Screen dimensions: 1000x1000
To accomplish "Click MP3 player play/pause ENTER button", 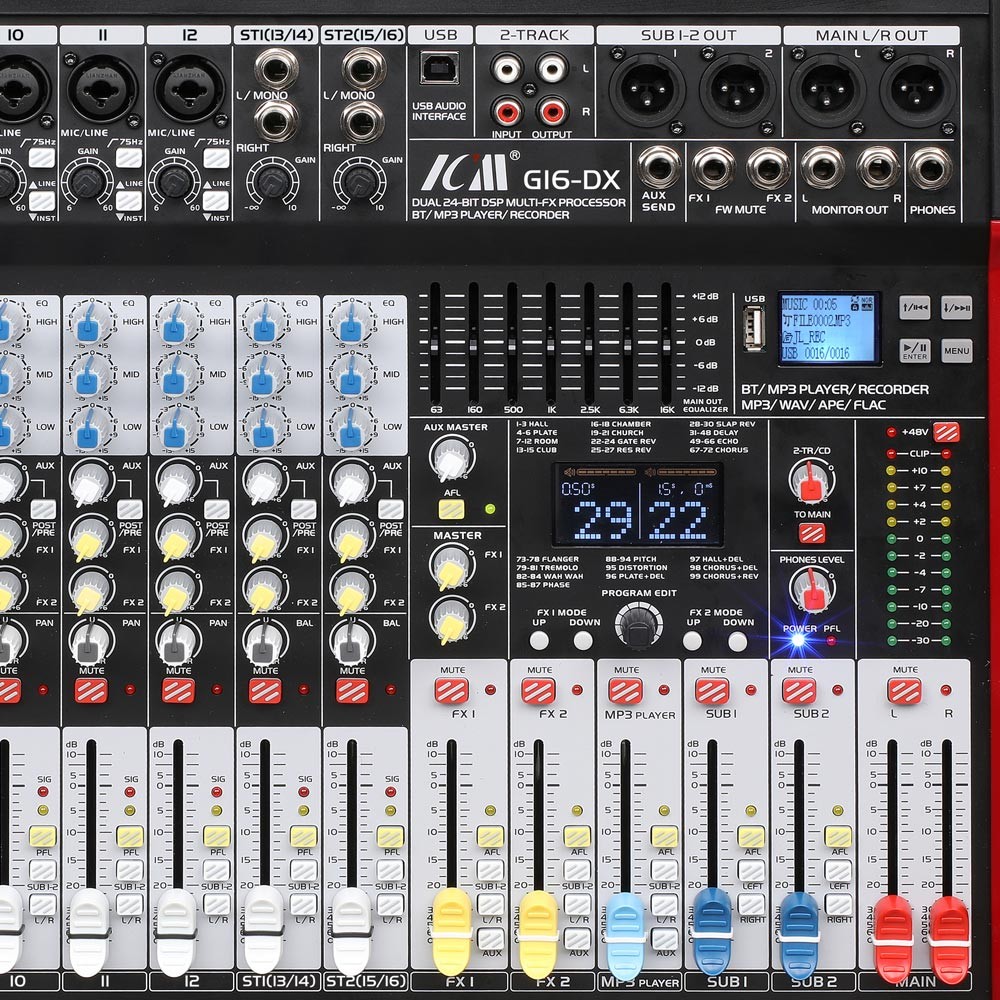I will point(915,350).
